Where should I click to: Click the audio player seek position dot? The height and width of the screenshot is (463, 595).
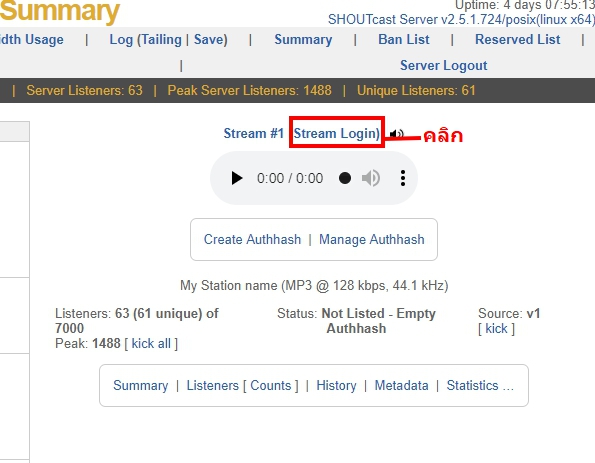[345, 178]
